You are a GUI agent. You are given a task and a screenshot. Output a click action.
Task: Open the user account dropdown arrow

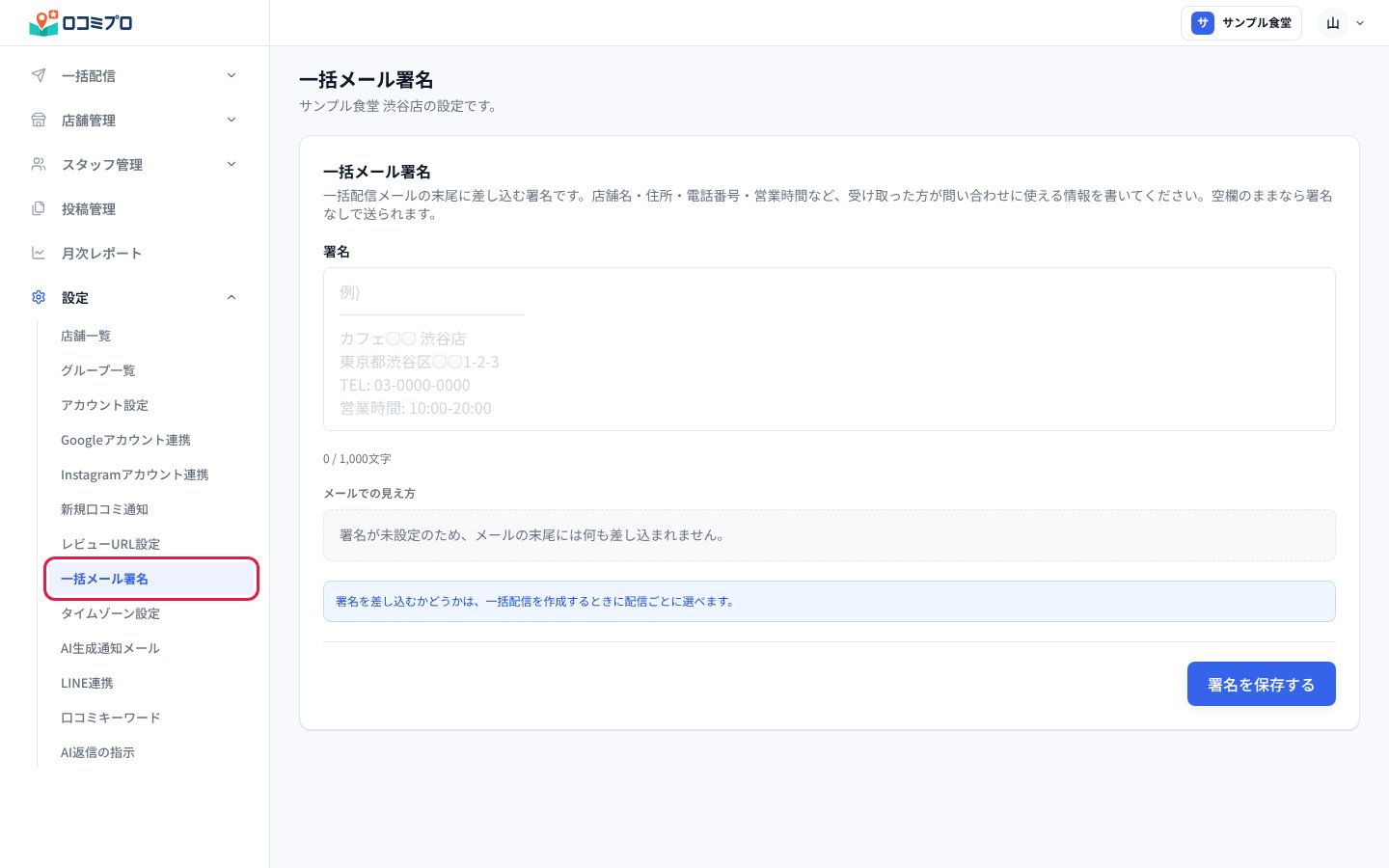click(x=1360, y=23)
